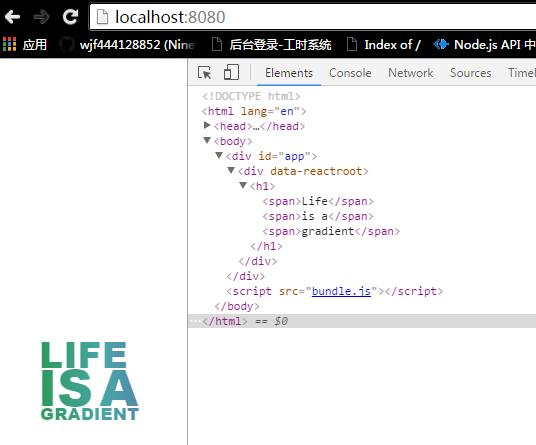The image size is (536, 445).
Task: Switch to the Elements tab
Action: [x=289, y=73]
